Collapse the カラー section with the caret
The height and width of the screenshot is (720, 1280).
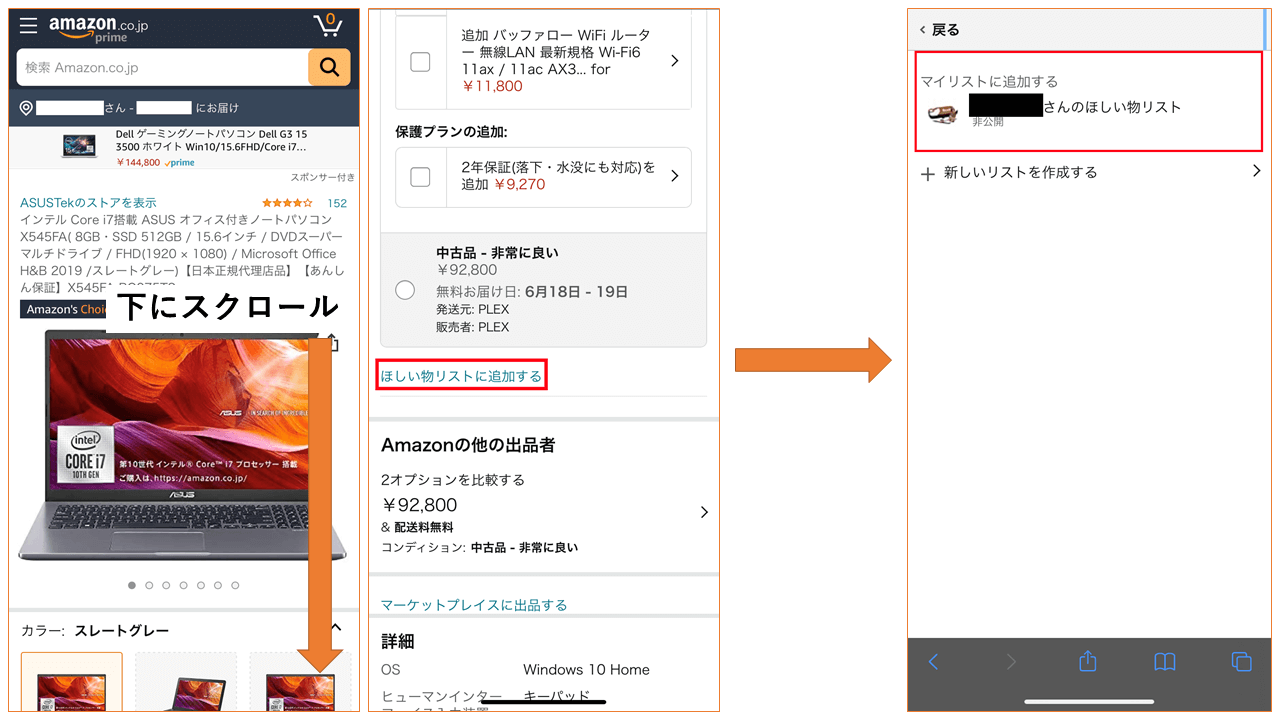[340, 630]
